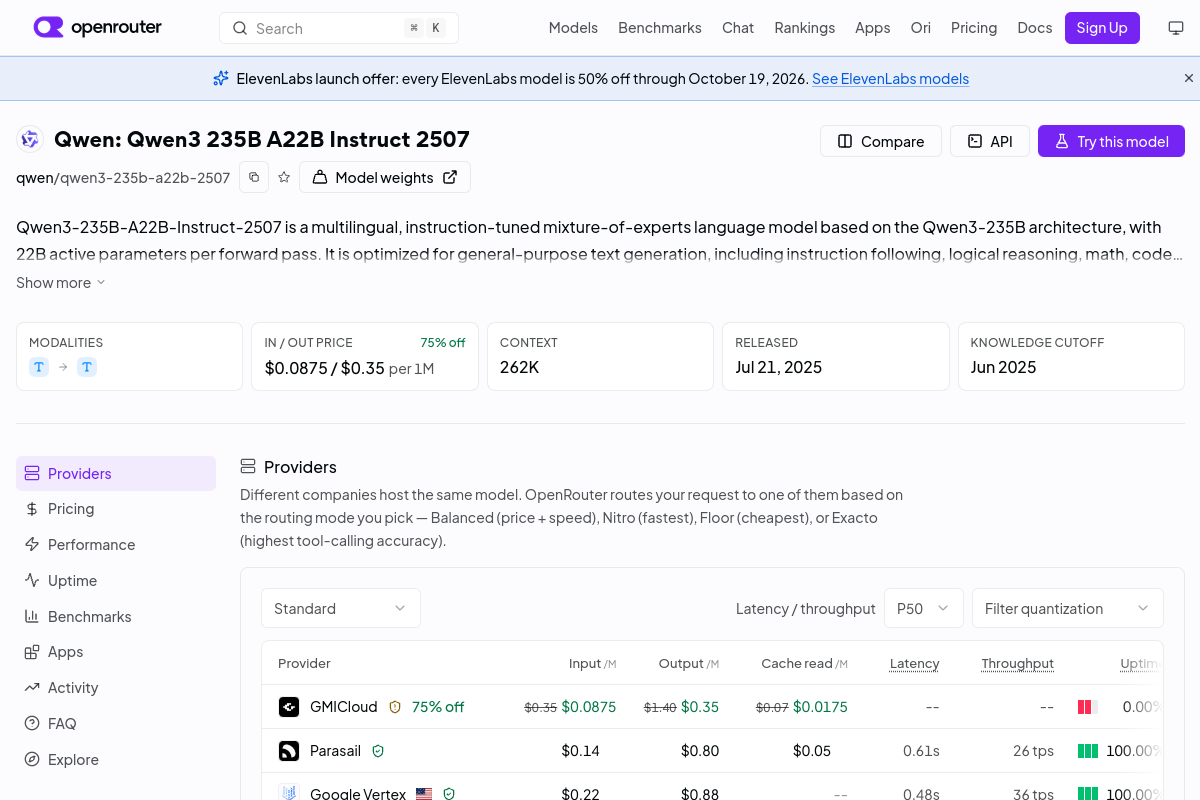The image size is (1200, 800).
Task: Toggle the display theme monitor icon
Action: [1176, 28]
